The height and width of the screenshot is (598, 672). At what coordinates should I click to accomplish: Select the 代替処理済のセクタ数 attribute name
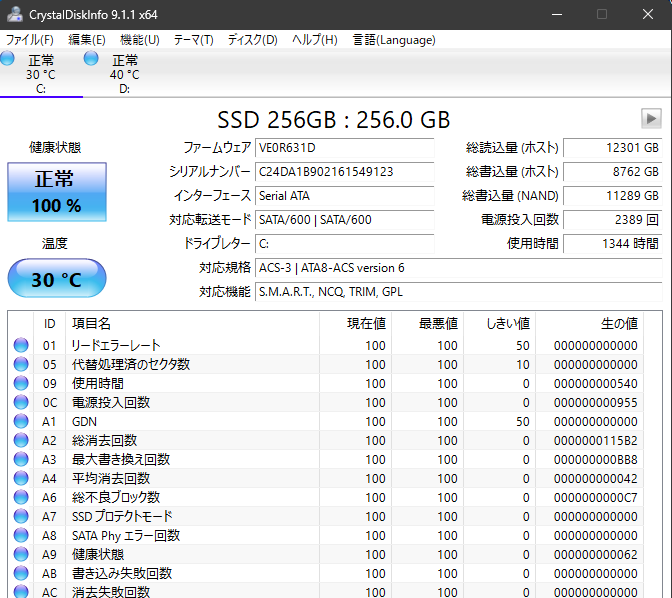point(131,364)
